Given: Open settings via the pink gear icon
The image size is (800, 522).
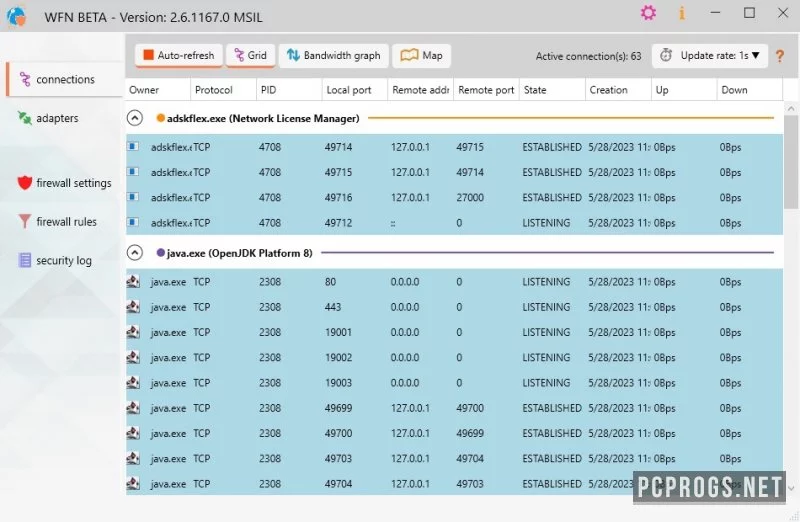Looking at the screenshot, I should [x=648, y=12].
